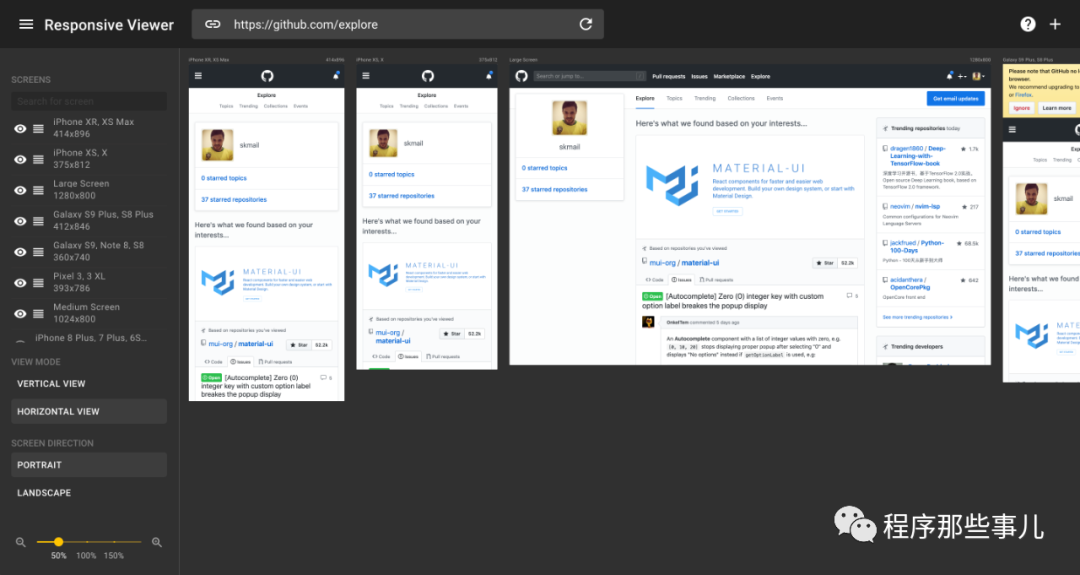Select Vertical View mode

pyautogui.click(x=89, y=384)
